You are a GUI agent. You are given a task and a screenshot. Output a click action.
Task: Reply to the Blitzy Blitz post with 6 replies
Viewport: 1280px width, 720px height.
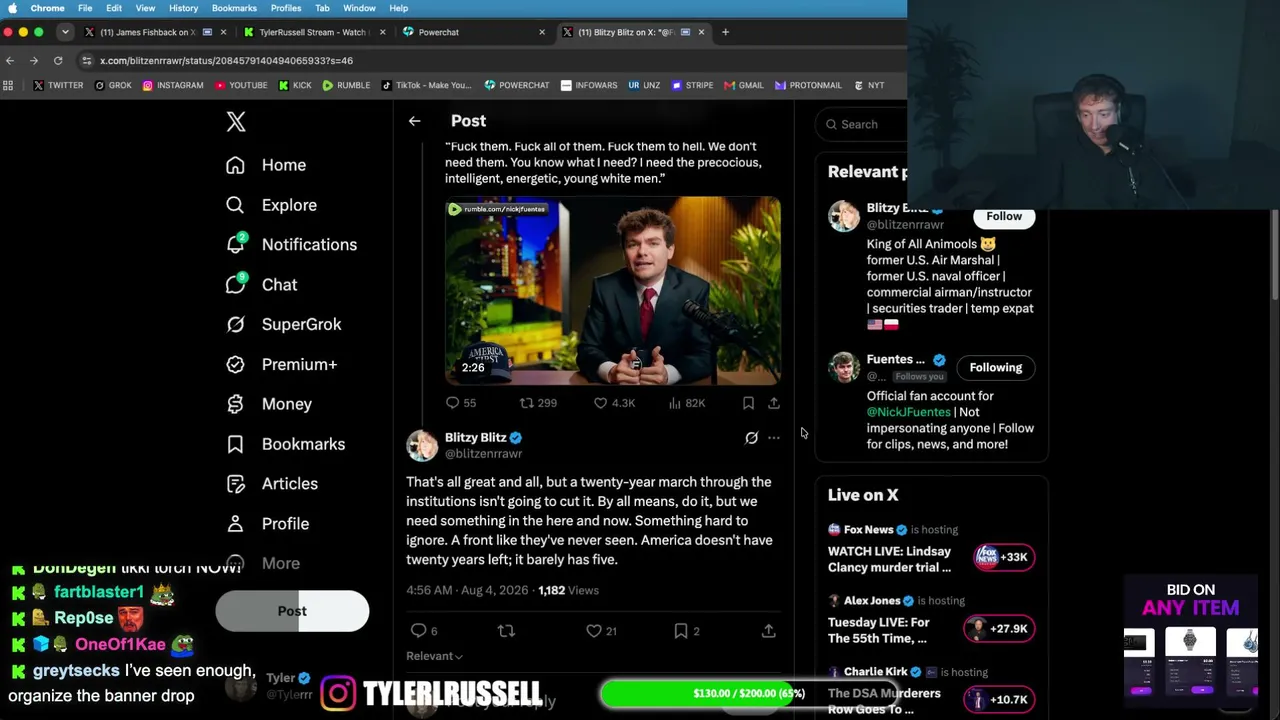pos(424,631)
